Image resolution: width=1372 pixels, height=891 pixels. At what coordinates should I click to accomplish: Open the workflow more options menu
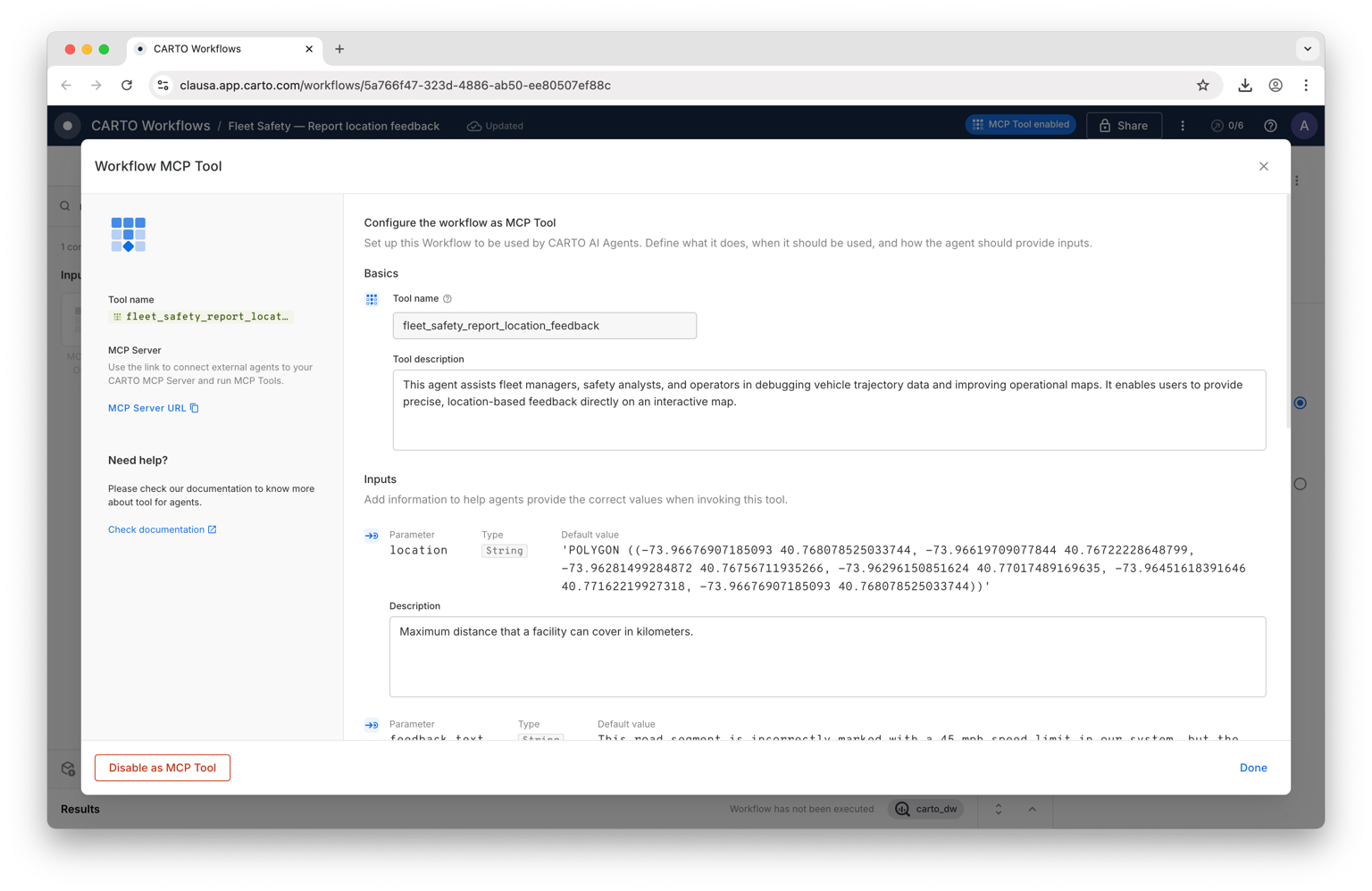[1183, 126]
